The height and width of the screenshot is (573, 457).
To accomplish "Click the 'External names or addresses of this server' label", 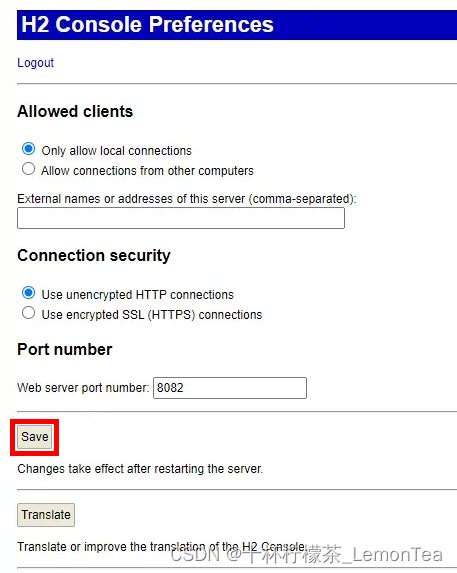I will pos(187,199).
